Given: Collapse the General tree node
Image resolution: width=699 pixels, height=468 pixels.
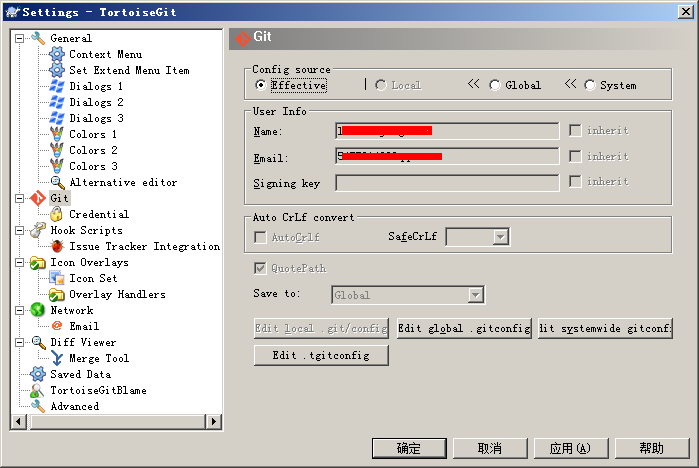Looking at the screenshot, I should tap(19, 38).
